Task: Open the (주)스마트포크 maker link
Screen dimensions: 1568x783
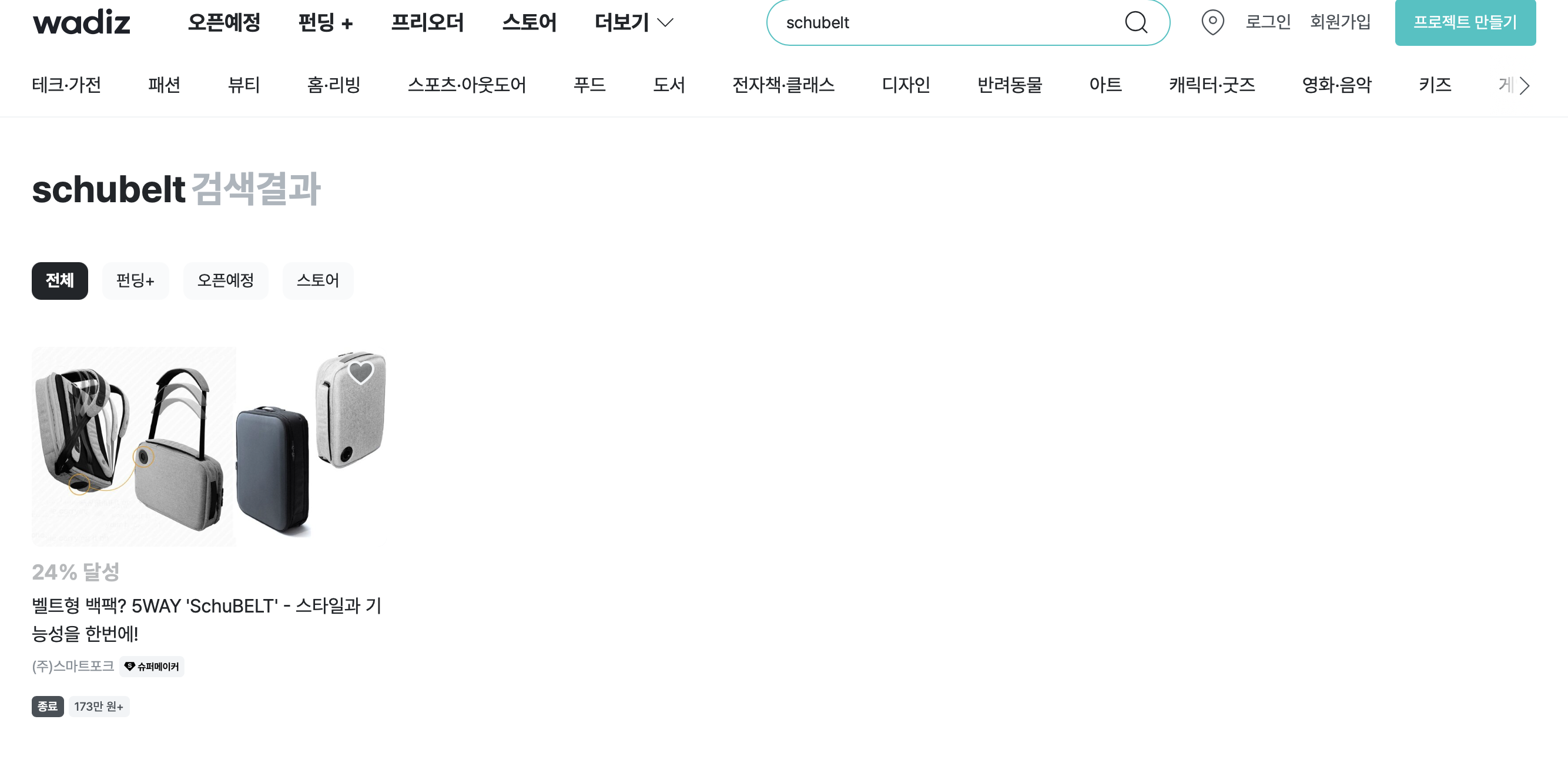Action: (73, 666)
